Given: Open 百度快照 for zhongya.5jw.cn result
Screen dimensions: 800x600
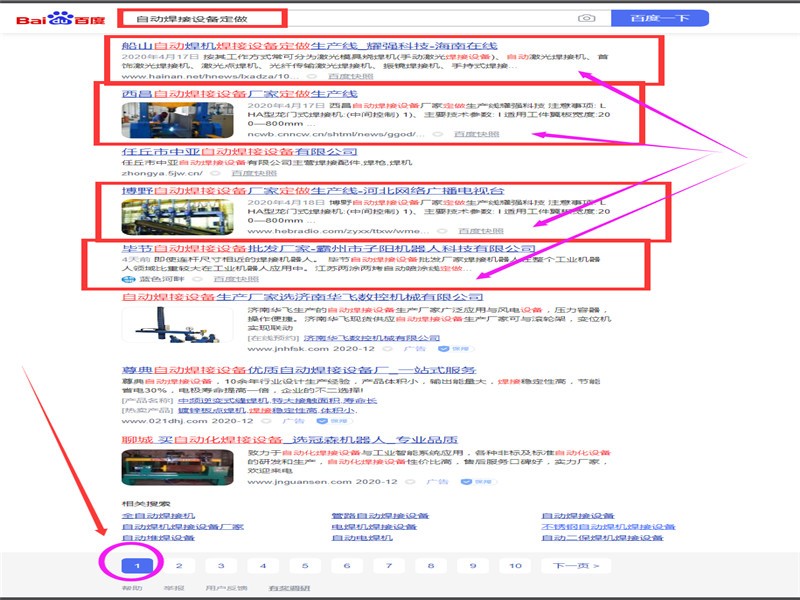Looking at the screenshot, I should 254,173.
